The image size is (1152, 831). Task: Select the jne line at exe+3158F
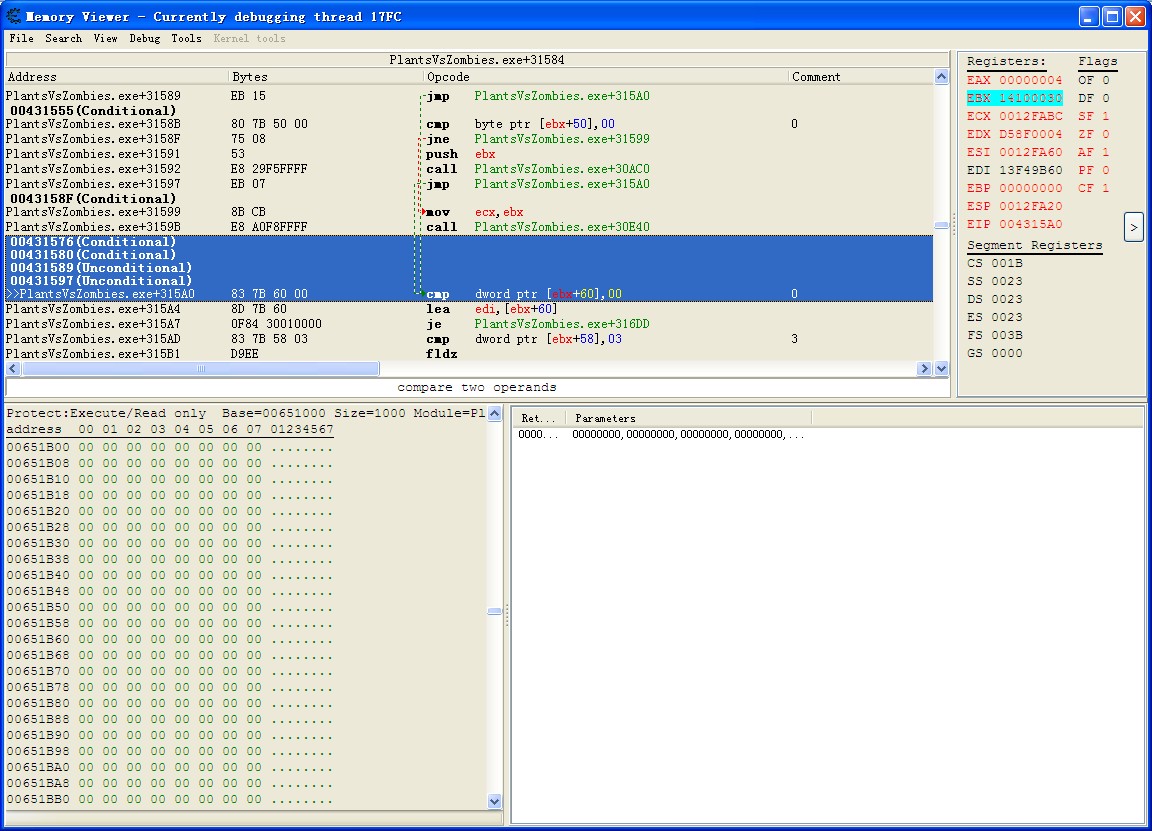[469, 139]
